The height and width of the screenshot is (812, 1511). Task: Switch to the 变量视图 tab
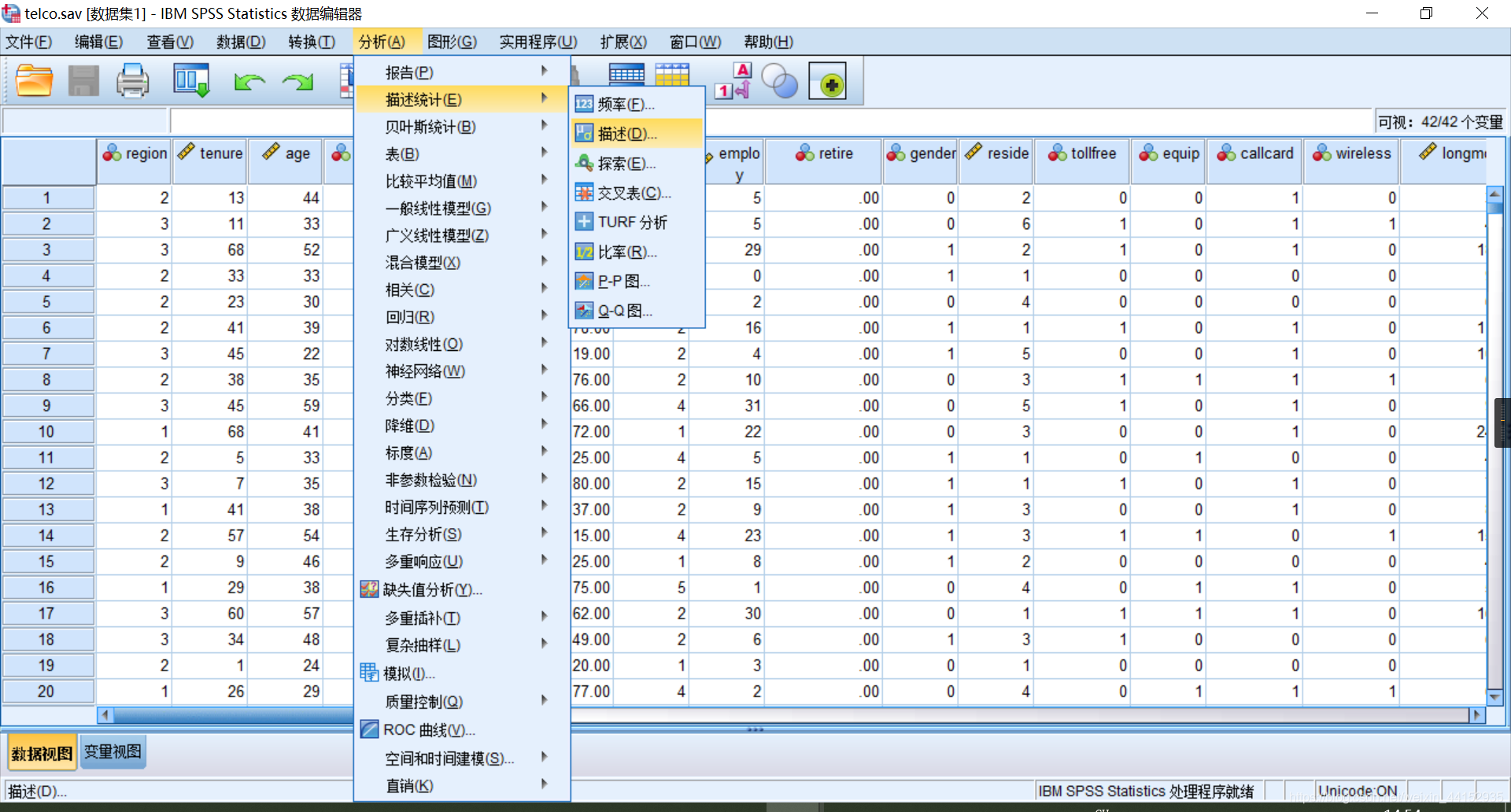pos(113,752)
